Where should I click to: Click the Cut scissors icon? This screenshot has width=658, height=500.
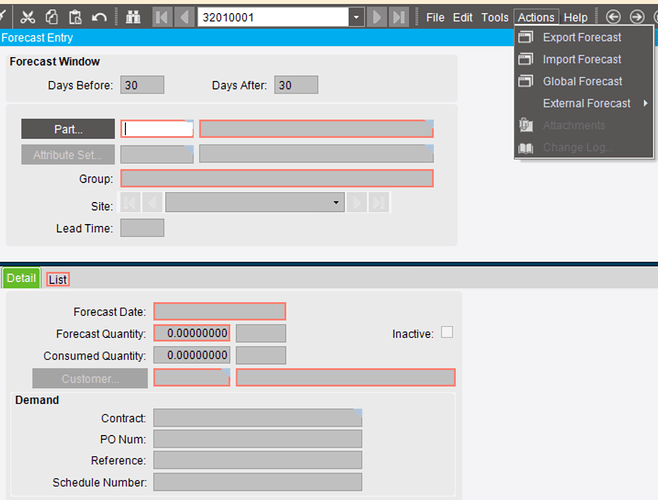pos(28,18)
